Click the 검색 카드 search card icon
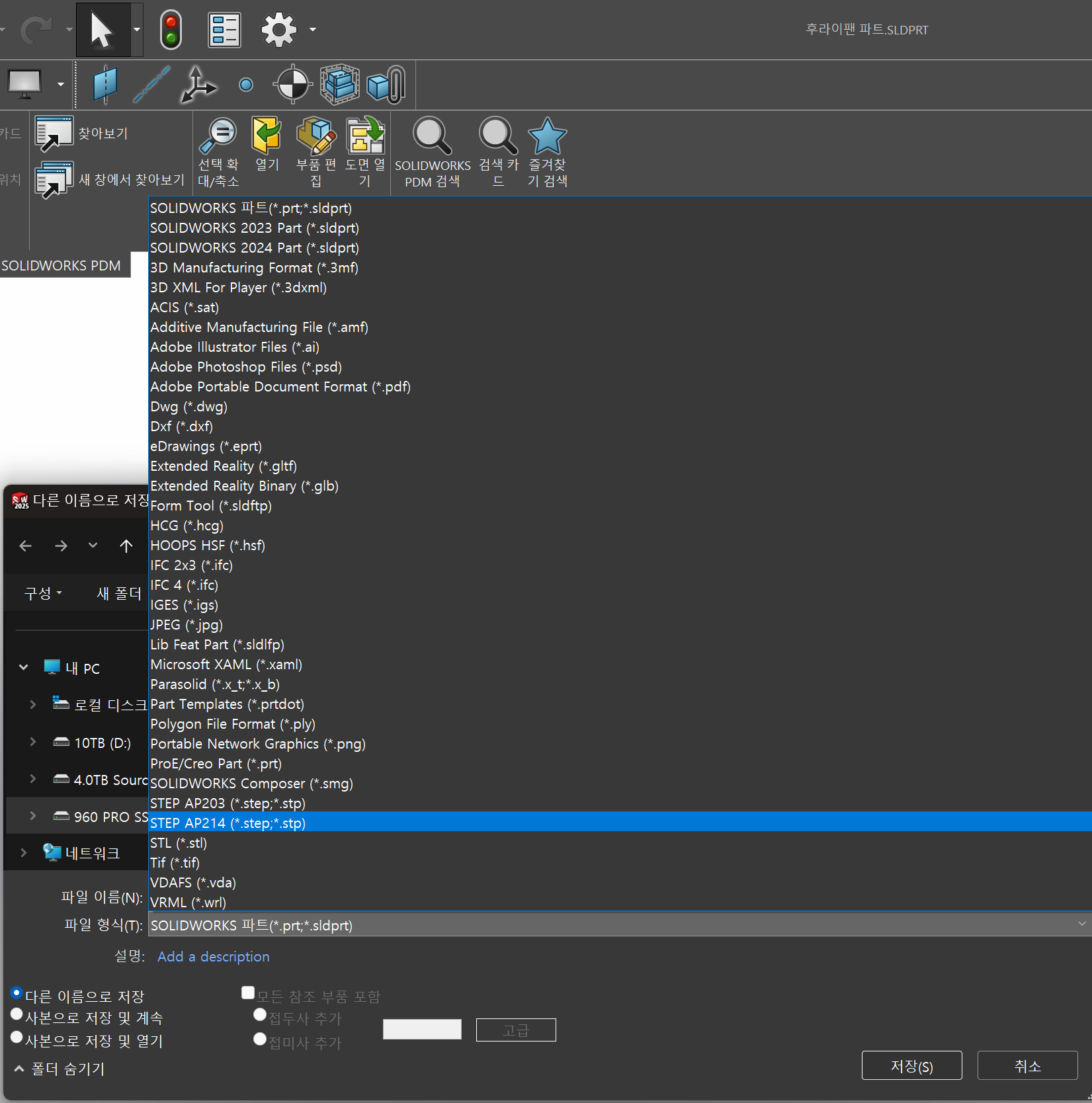The height and width of the screenshot is (1103, 1092). coord(498,136)
